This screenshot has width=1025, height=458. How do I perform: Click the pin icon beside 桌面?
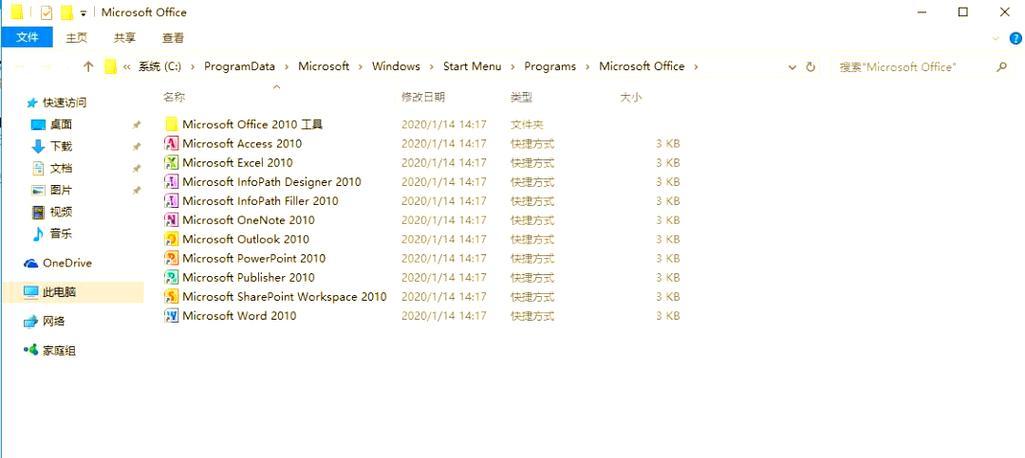pos(137,125)
